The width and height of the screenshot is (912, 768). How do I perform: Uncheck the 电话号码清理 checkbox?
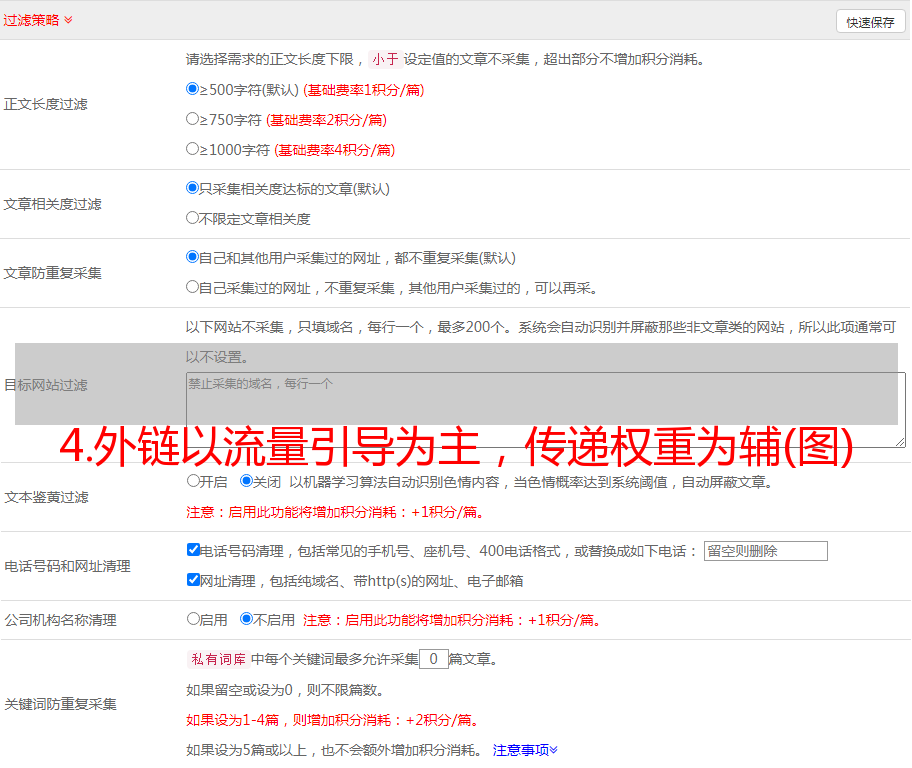tap(193, 550)
